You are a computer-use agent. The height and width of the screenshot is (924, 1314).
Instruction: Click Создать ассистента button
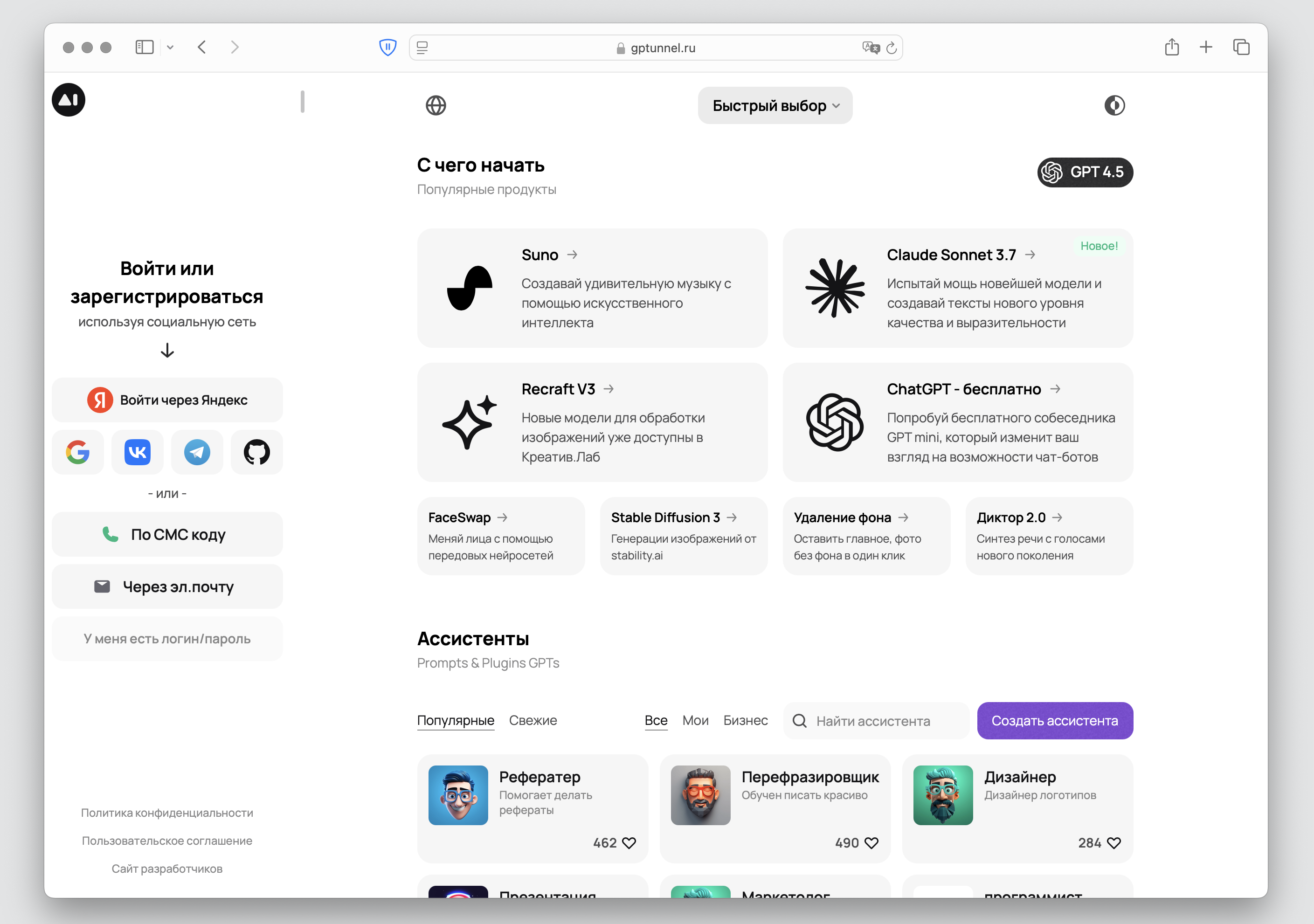(x=1054, y=720)
